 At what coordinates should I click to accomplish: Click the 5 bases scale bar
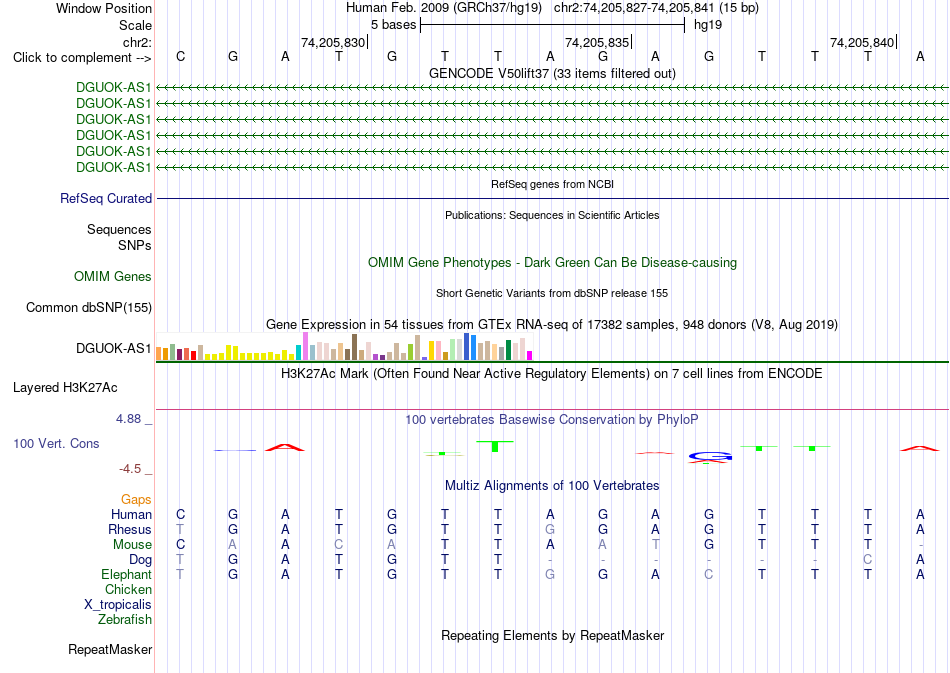553,25
